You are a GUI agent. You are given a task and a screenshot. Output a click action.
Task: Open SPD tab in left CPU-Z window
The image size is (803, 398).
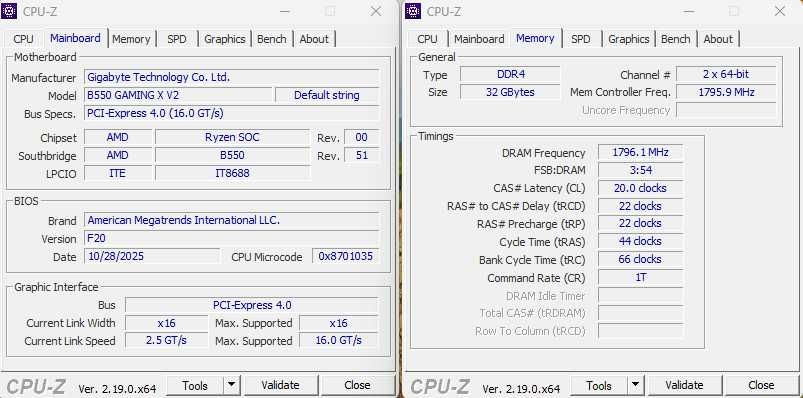pyautogui.click(x=177, y=39)
